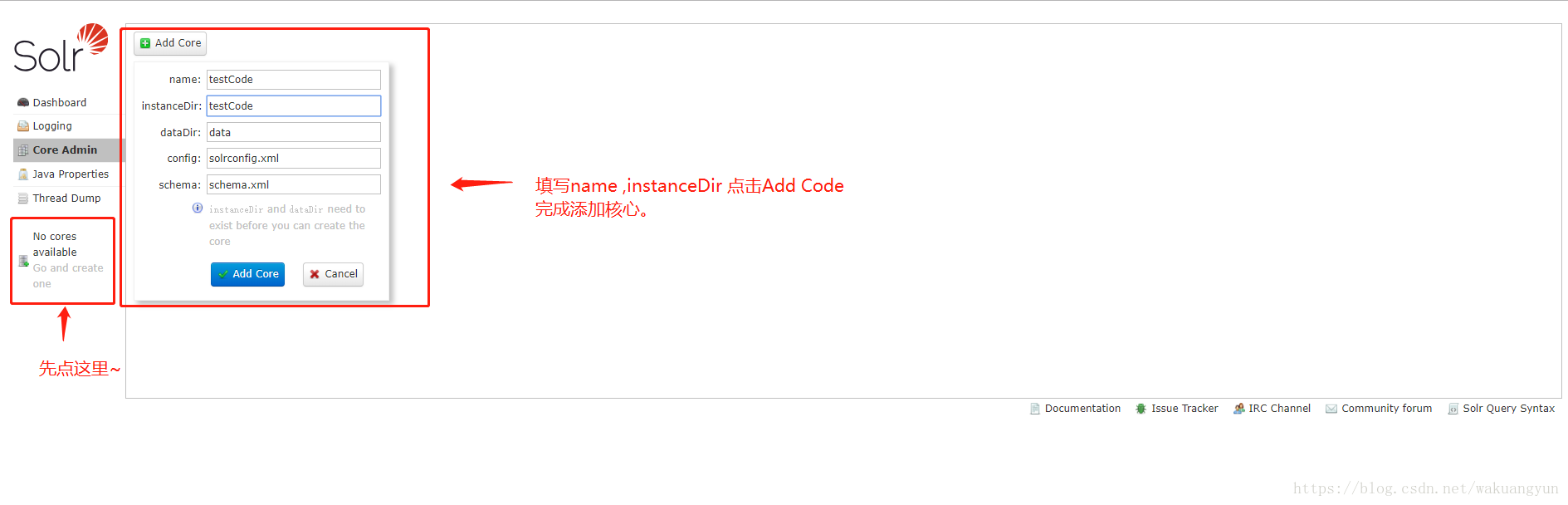
Task: Open Dashboard via its gauge icon
Action: coord(23,103)
